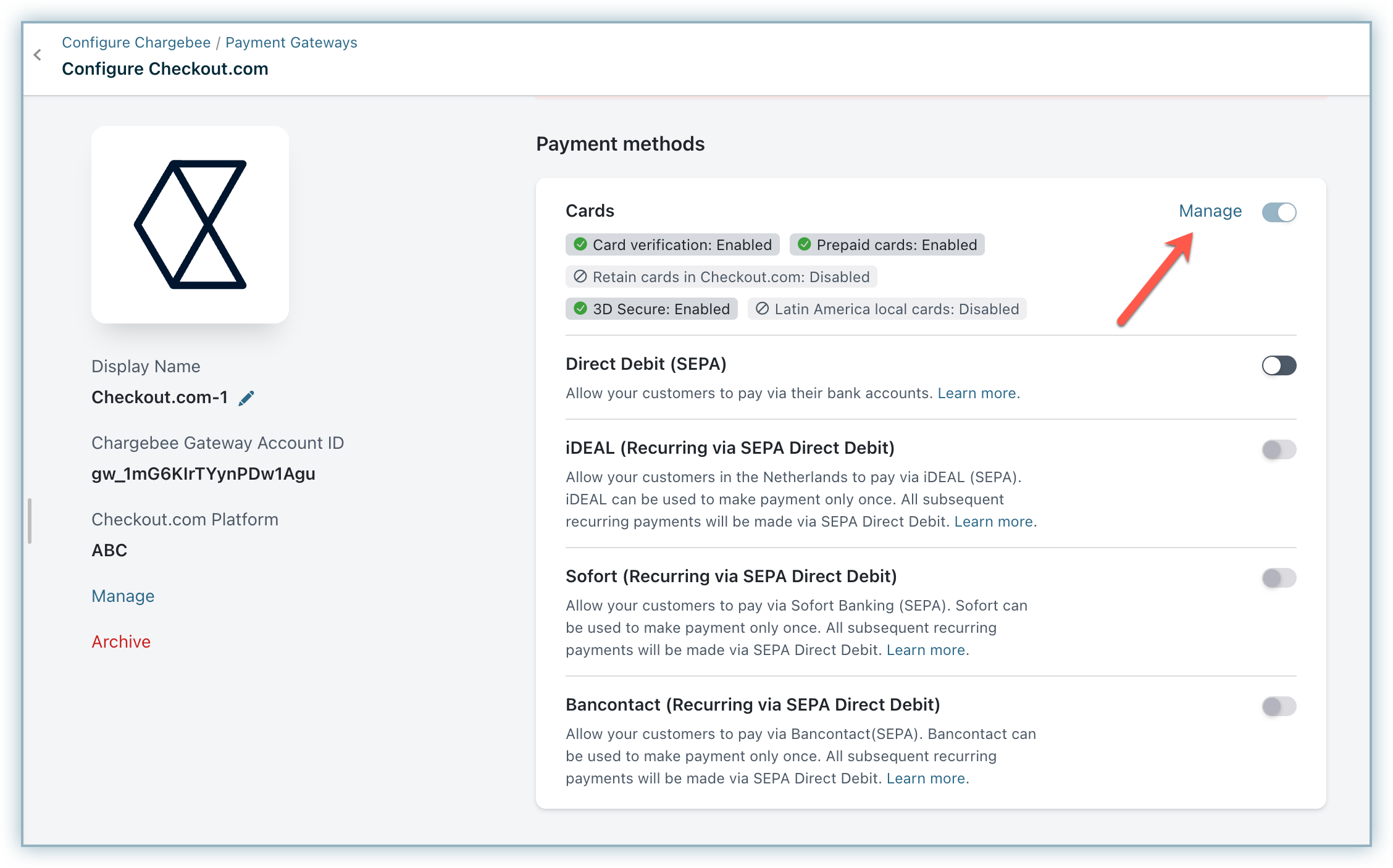Toggle iDEAL recurring payment switch

coord(1279,449)
